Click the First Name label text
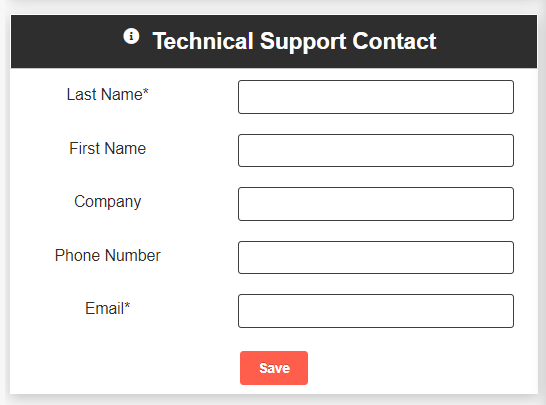The height and width of the screenshot is (405, 546). [x=108, y=148]
